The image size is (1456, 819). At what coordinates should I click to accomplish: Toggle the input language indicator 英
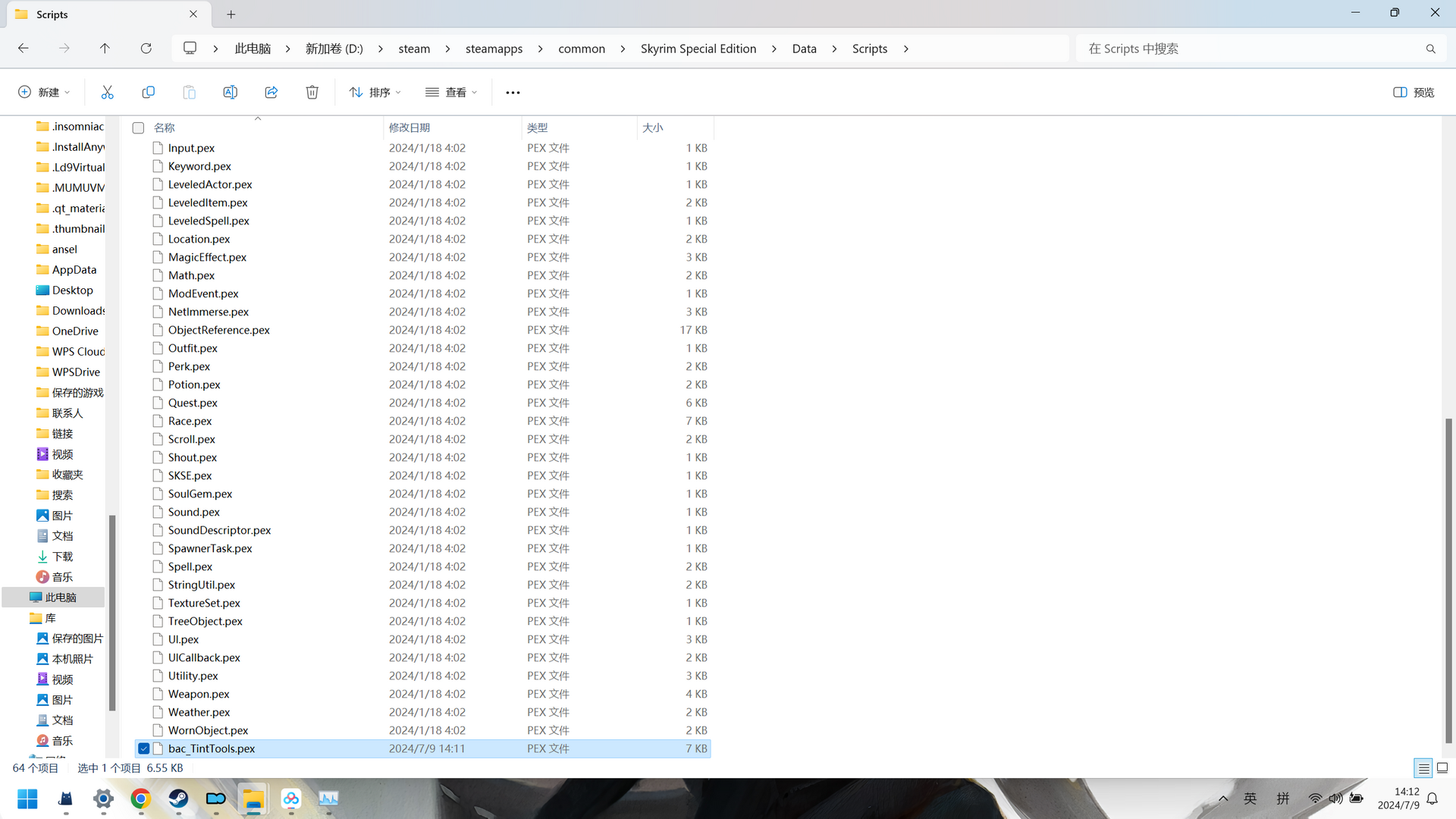1250,799
